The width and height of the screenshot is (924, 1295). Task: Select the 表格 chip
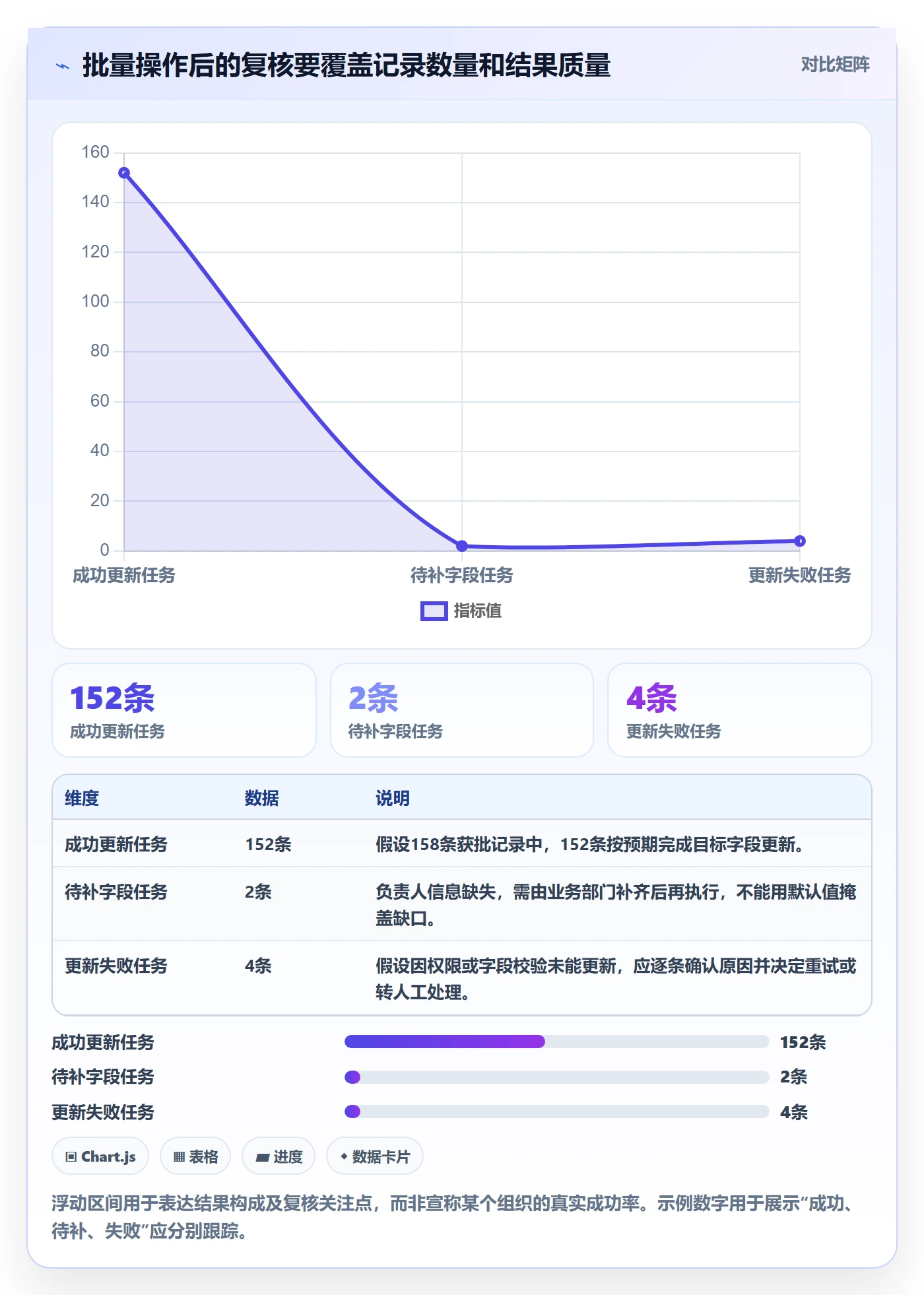point(195,1156)
